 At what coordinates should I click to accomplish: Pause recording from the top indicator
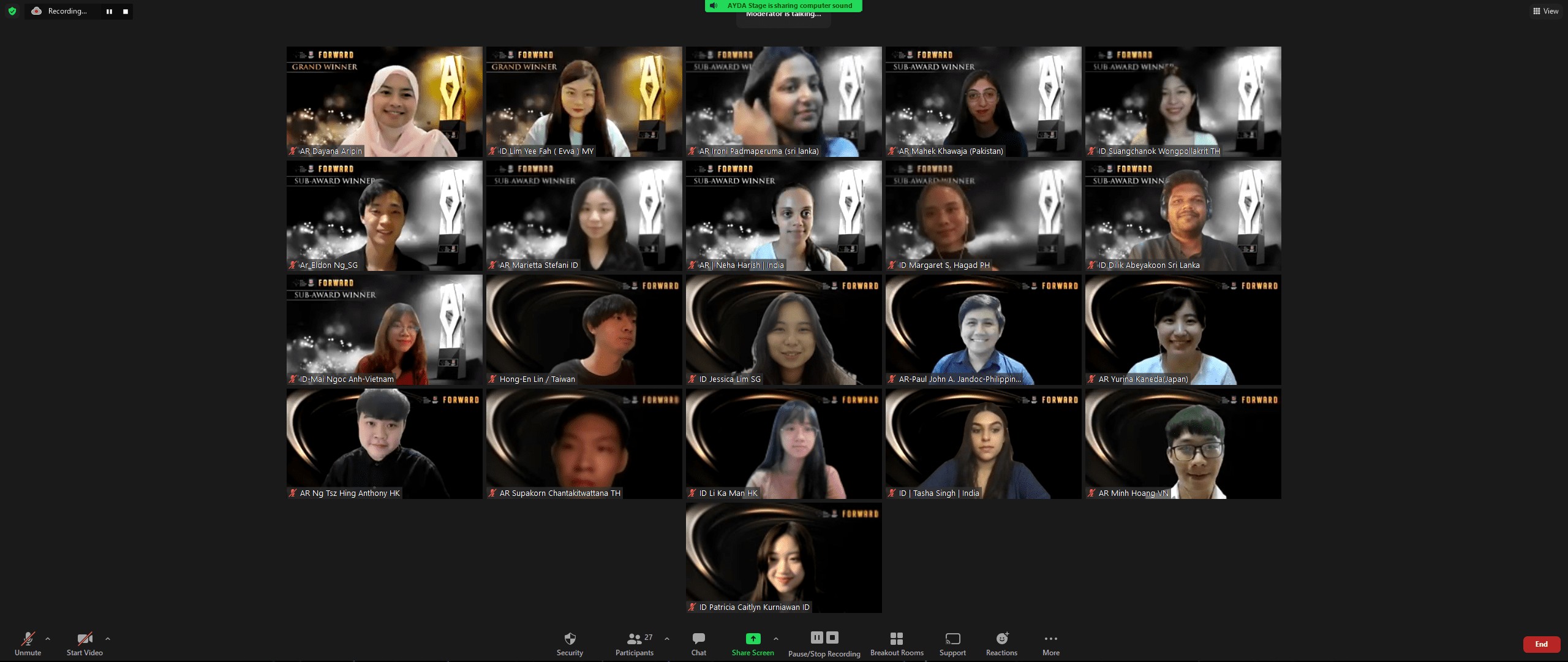coord(109,11)
